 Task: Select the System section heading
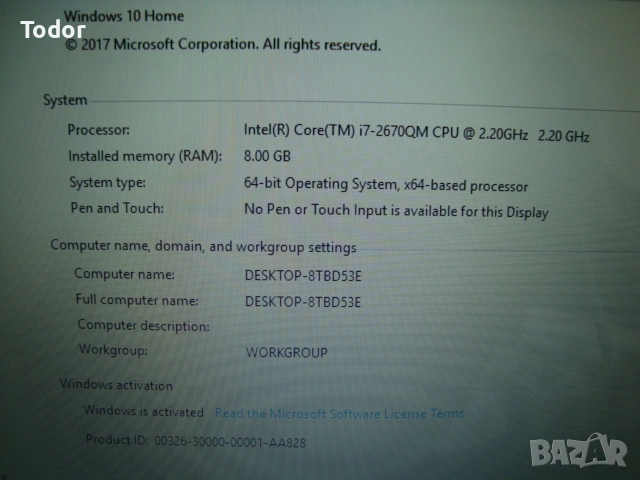[x=65, y=100]
